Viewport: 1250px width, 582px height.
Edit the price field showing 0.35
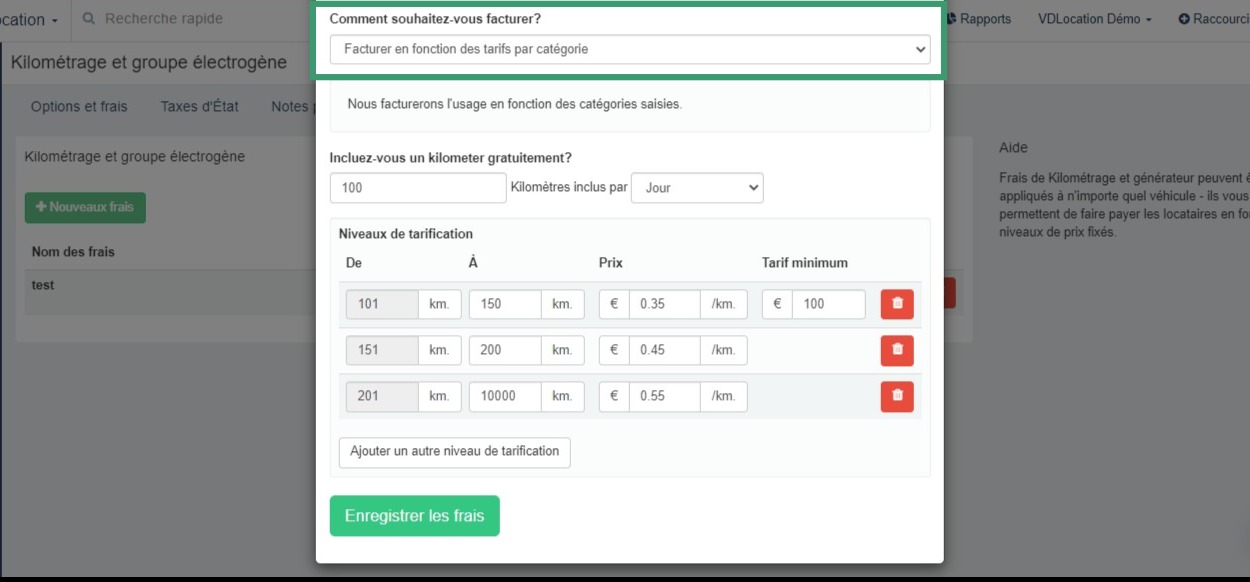point(663,304)
